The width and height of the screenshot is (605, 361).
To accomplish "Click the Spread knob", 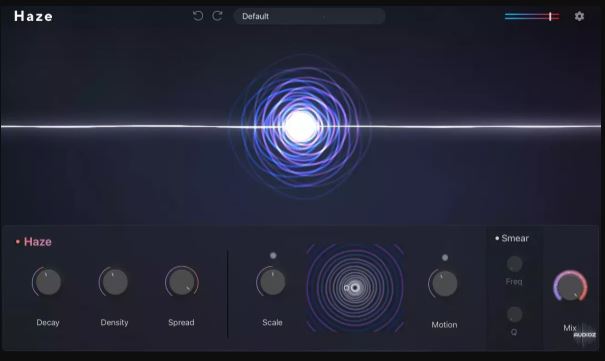I will (x=182, y=282).
